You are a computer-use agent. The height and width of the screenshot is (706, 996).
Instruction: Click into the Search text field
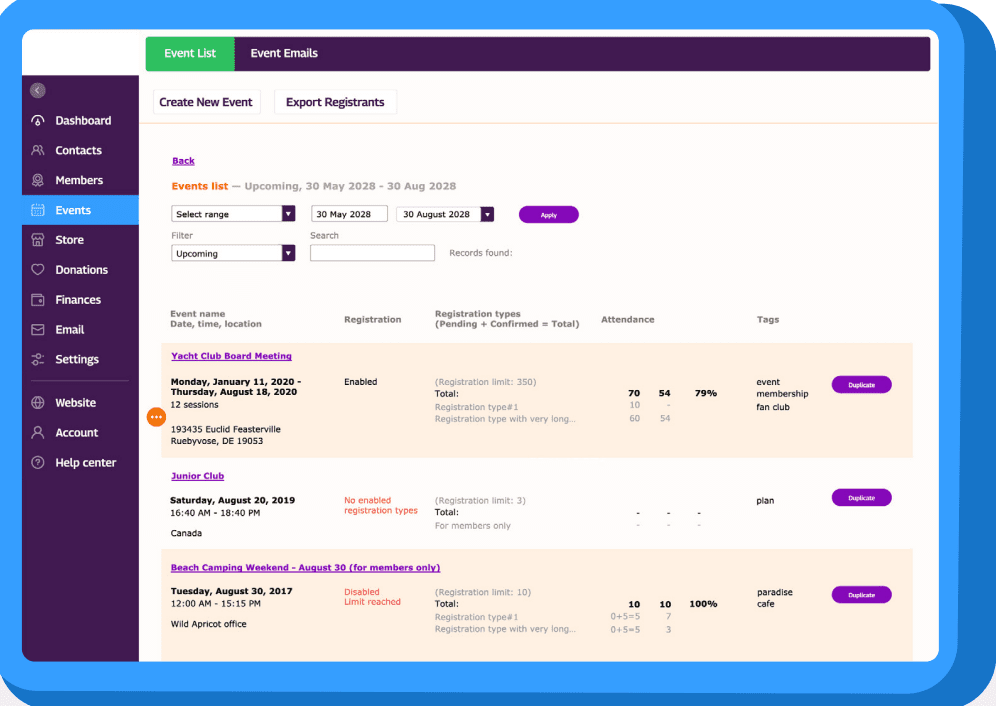point(372,254)
